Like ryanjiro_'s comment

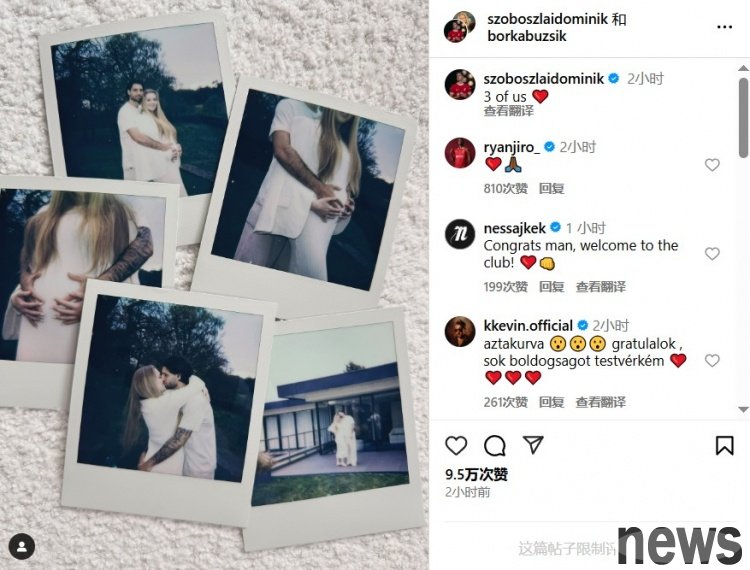(712, 165)
